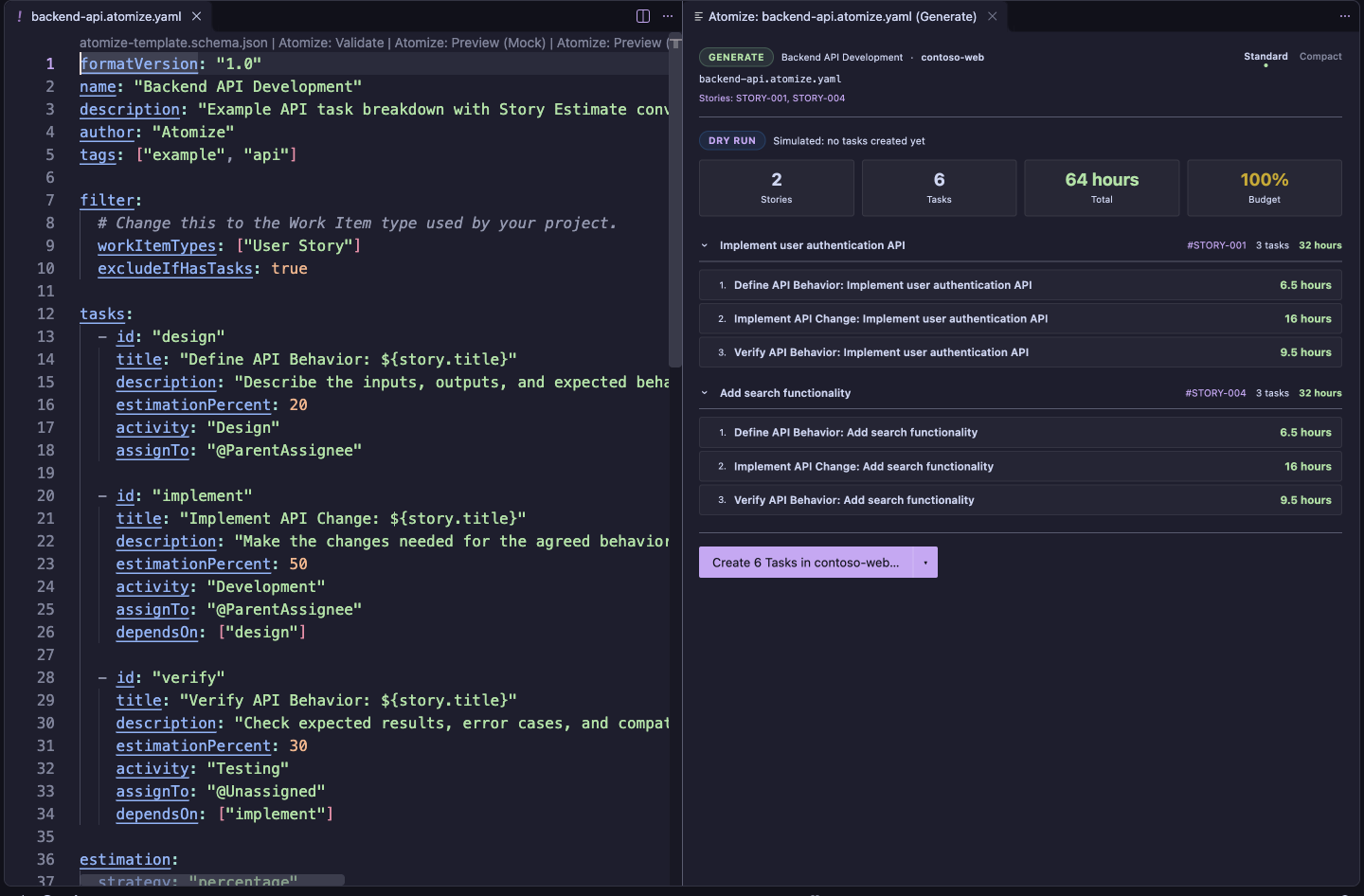This screenshot has height=896, width=1364.
Task: Open dropdown arrow beside Create 6 Tasks
Action: coord(925,563)
